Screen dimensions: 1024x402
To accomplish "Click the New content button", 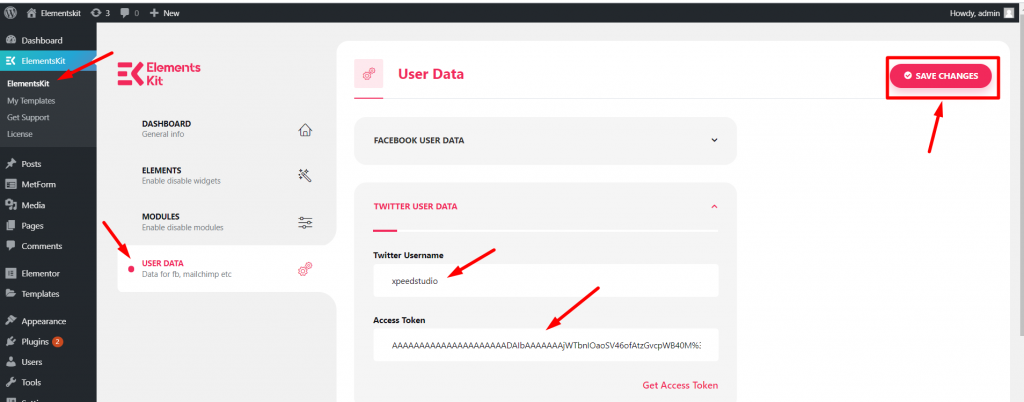I will click(165, 12).
